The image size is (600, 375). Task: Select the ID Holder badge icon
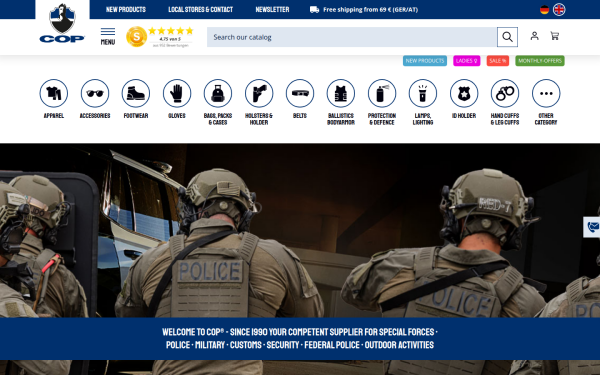[464, 93]
